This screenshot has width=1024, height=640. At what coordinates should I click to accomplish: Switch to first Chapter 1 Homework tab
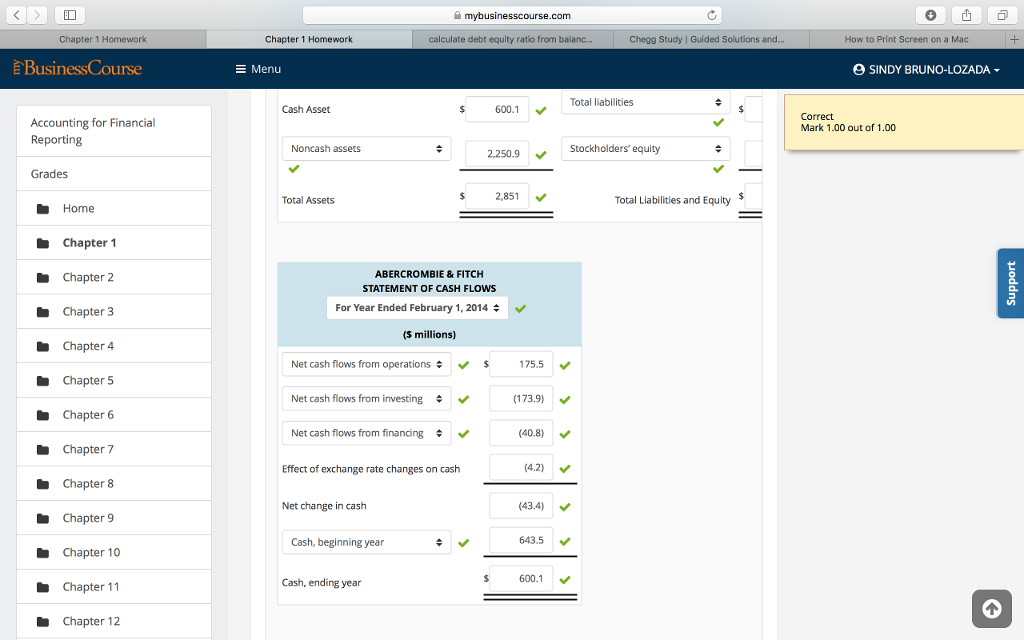(103, 39)
